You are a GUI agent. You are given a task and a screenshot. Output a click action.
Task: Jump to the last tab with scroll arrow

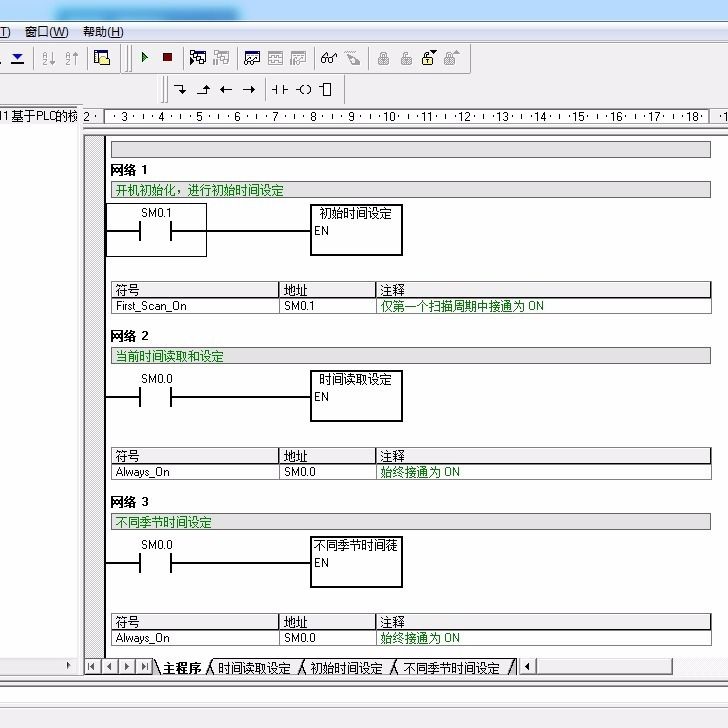pyautogui.click(x=144, y=667)
